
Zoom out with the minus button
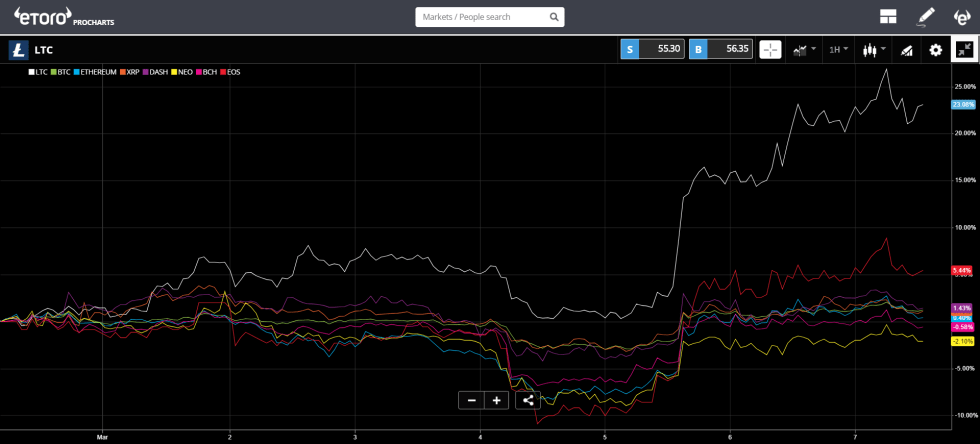[471, 400]
